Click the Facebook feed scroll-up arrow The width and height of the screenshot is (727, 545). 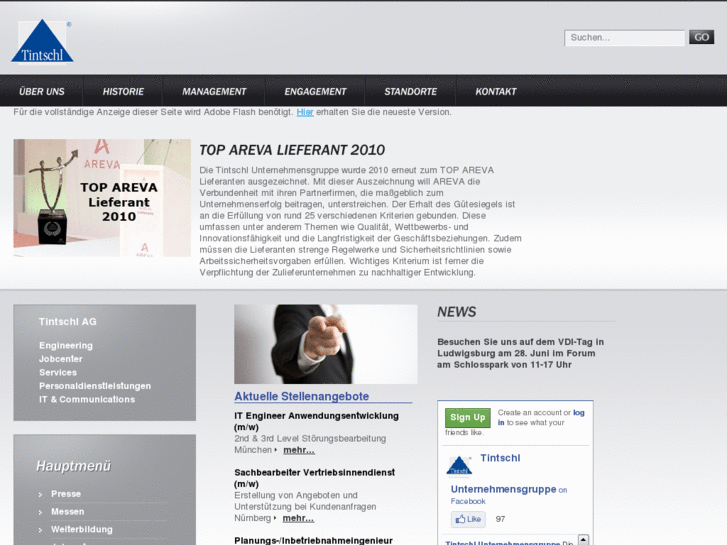tap(583, 539)
